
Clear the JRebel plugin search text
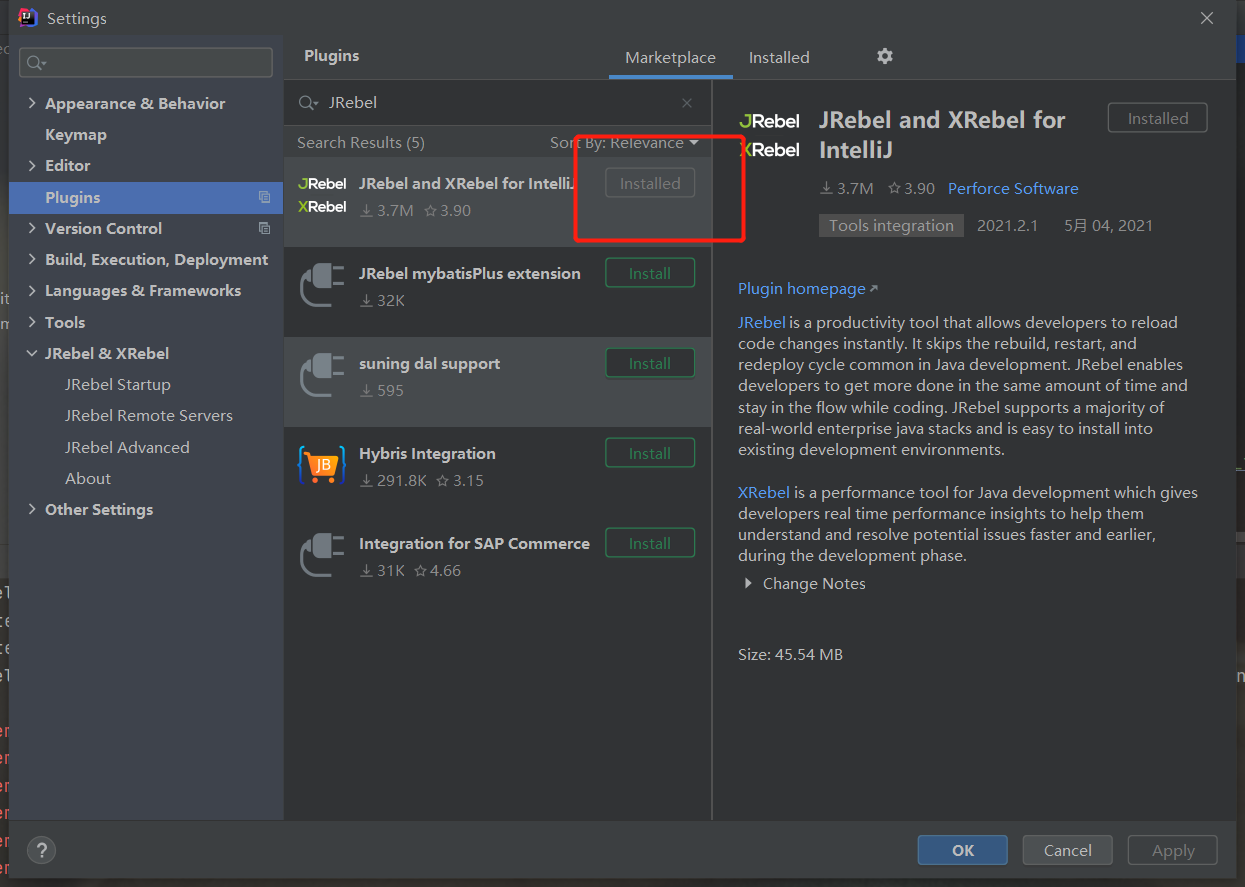pyautogui.click(x=687, y=103)
